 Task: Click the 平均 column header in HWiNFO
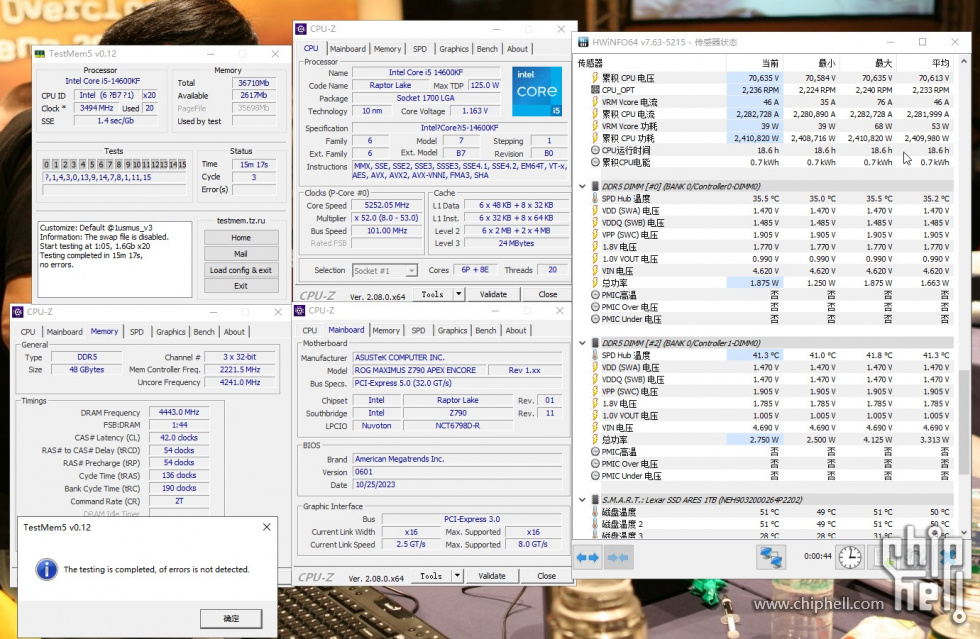coord(925,63)
